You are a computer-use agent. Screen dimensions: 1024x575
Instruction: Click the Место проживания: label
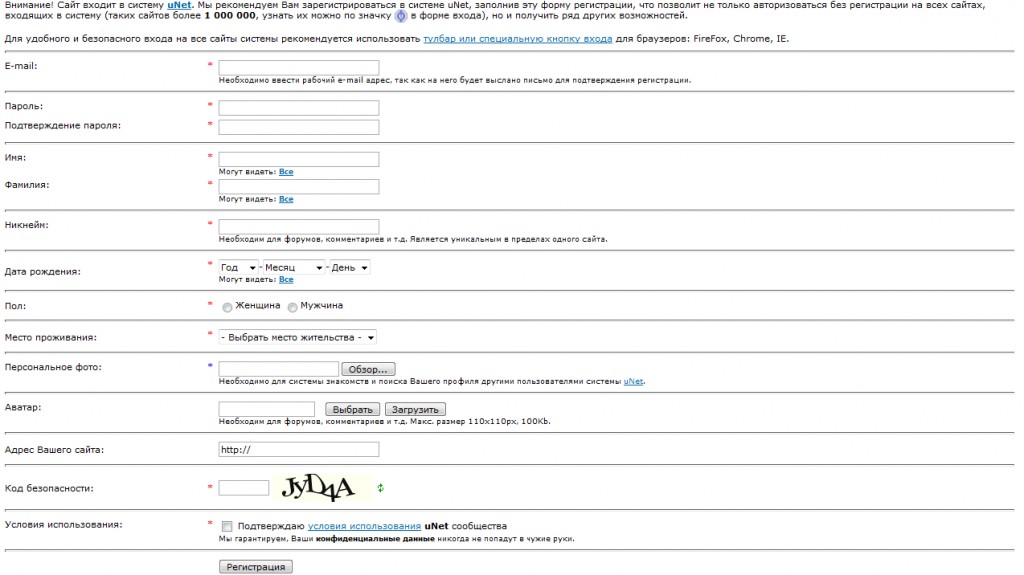[50, 338]
